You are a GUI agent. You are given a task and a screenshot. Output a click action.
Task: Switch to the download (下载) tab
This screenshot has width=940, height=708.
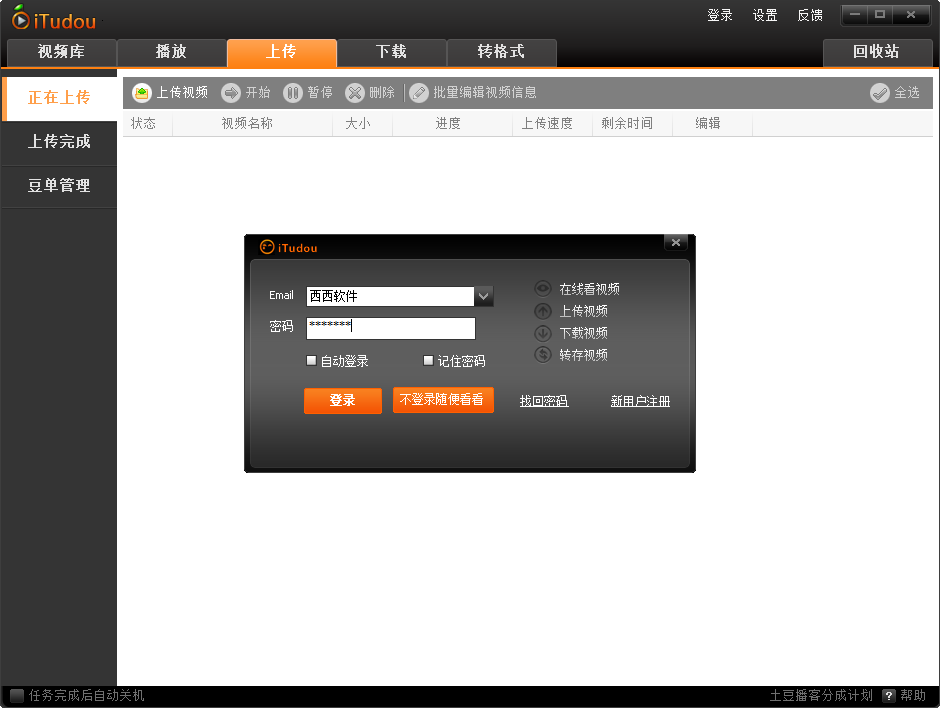(x=391, y=52)
